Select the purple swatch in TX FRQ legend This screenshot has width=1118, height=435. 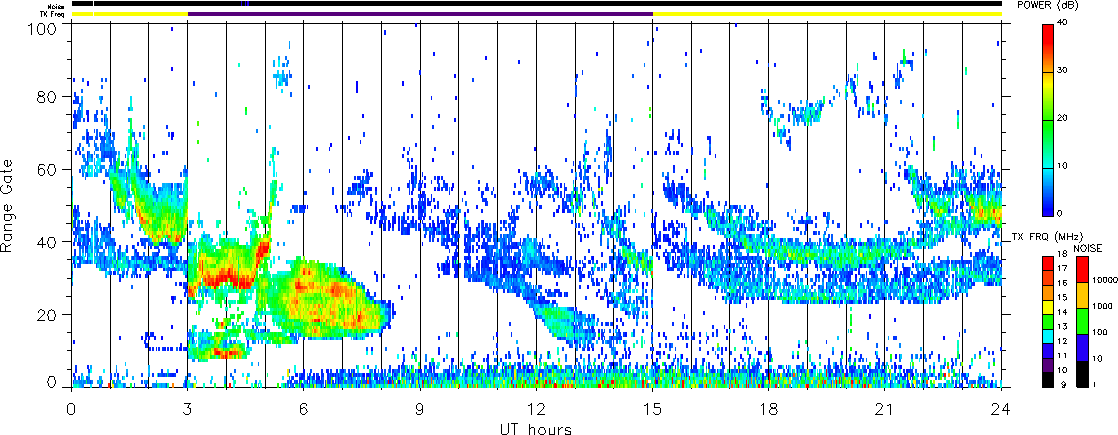click(1048, 364)
